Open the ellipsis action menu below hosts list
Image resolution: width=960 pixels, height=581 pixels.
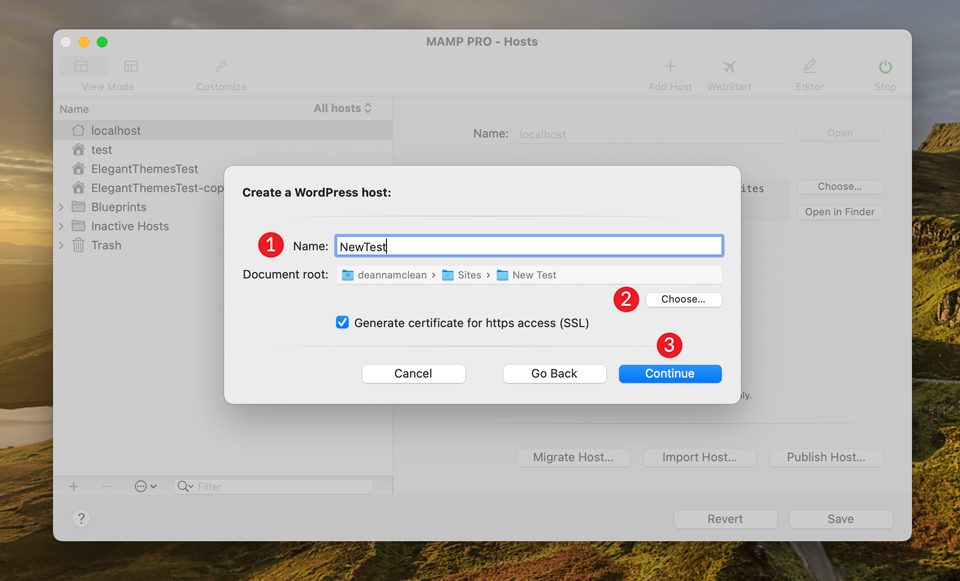pos(145,486)
